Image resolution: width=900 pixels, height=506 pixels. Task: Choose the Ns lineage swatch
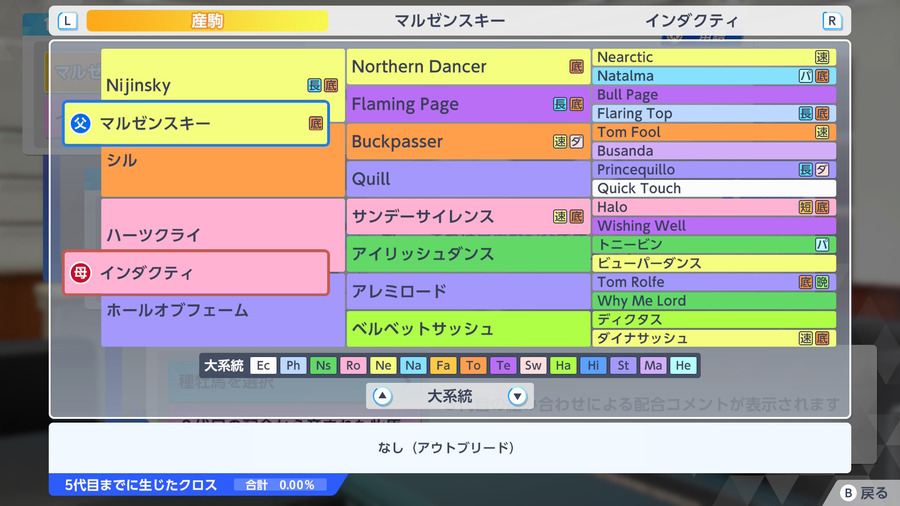coord(323,365)
